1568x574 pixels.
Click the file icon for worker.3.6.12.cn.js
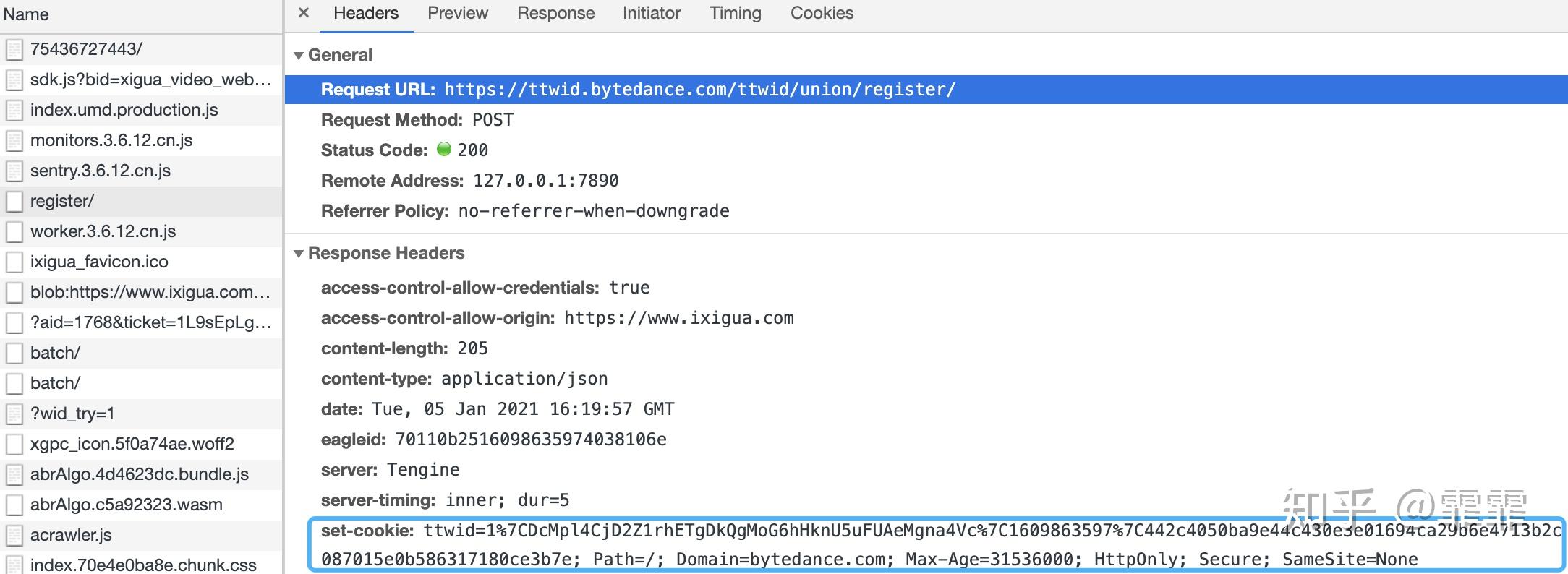pos(14,231)
